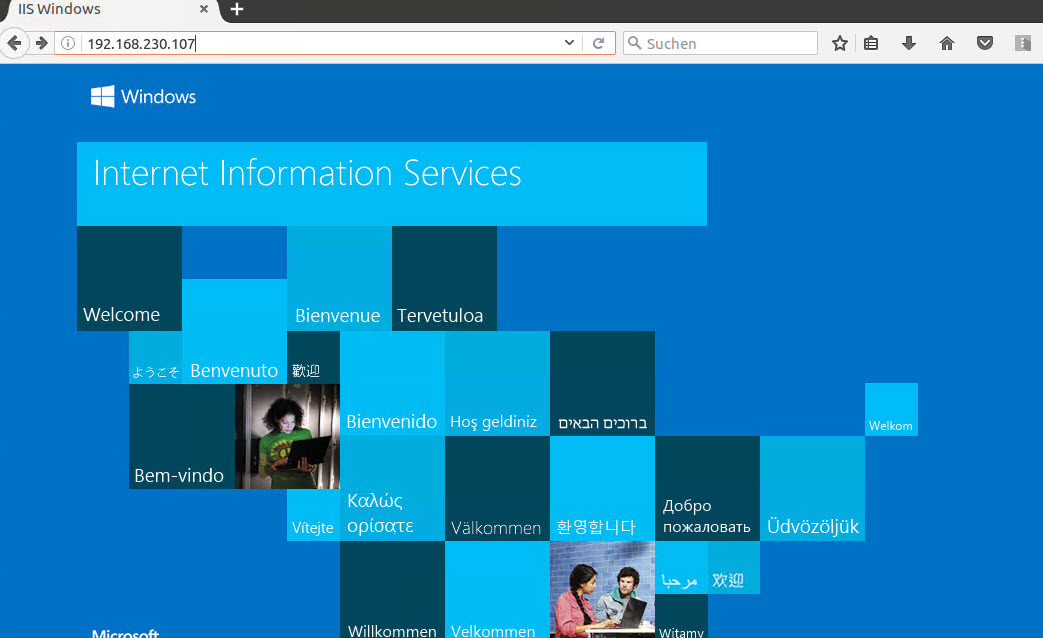Open the downloads arrow icon
This screenshot has height=638, width=1043.
[x=909, y=43]
